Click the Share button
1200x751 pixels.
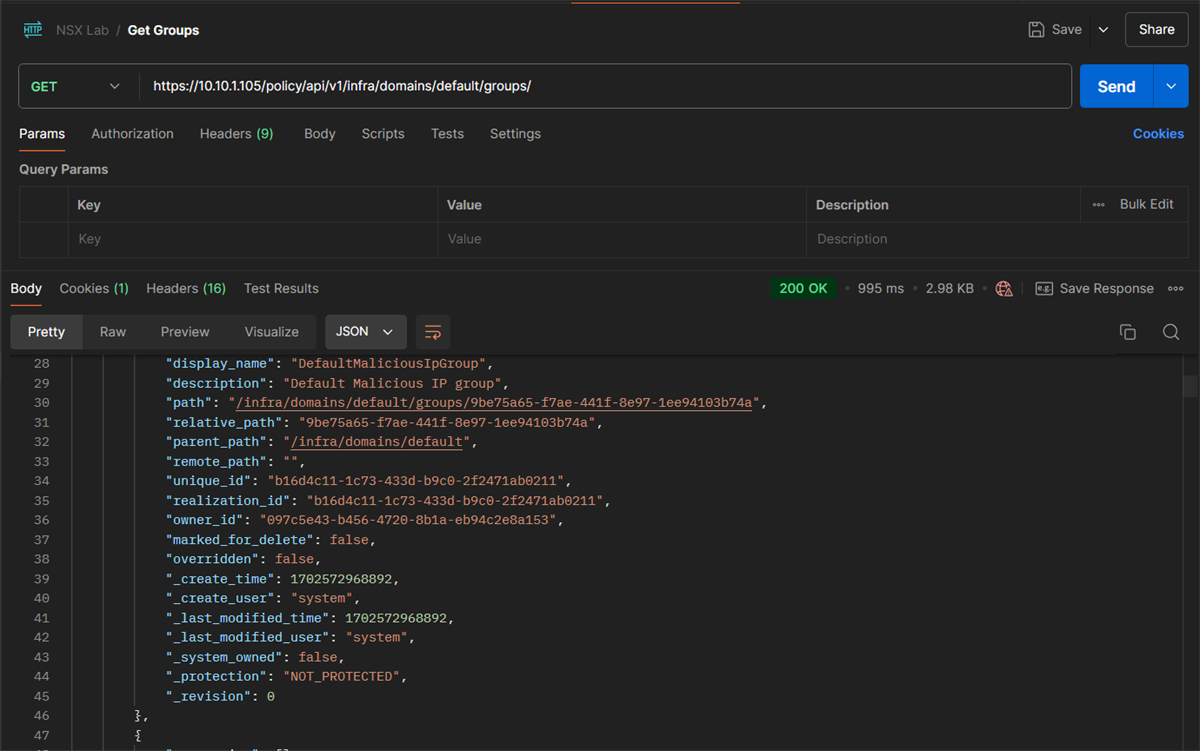[x=1157, y=30]
